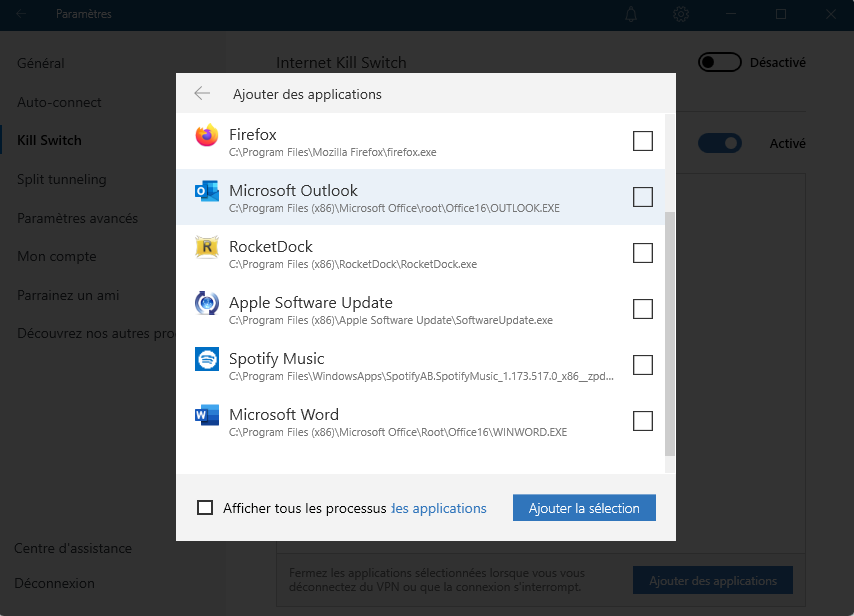Click the application list scrollbar thumb
The width and height of the screenshot is (854, 616).
click(670, 334)
